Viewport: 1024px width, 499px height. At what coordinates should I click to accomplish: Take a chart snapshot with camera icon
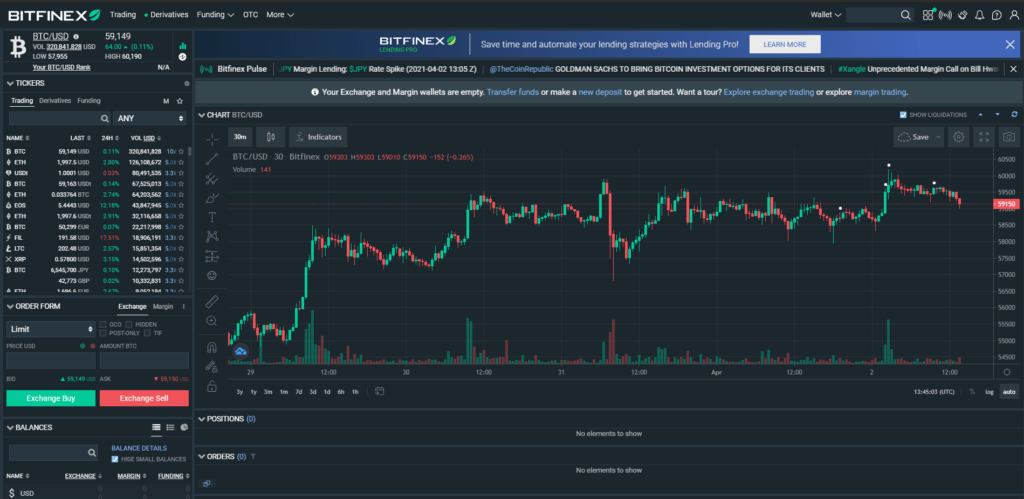(x=1010, y=137)
